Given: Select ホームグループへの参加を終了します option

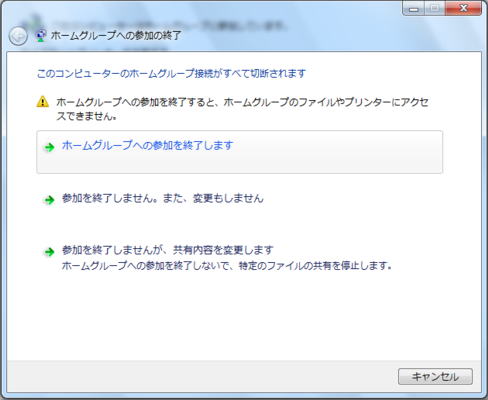Looking at the screenshot, I should (x=147, y=145).
